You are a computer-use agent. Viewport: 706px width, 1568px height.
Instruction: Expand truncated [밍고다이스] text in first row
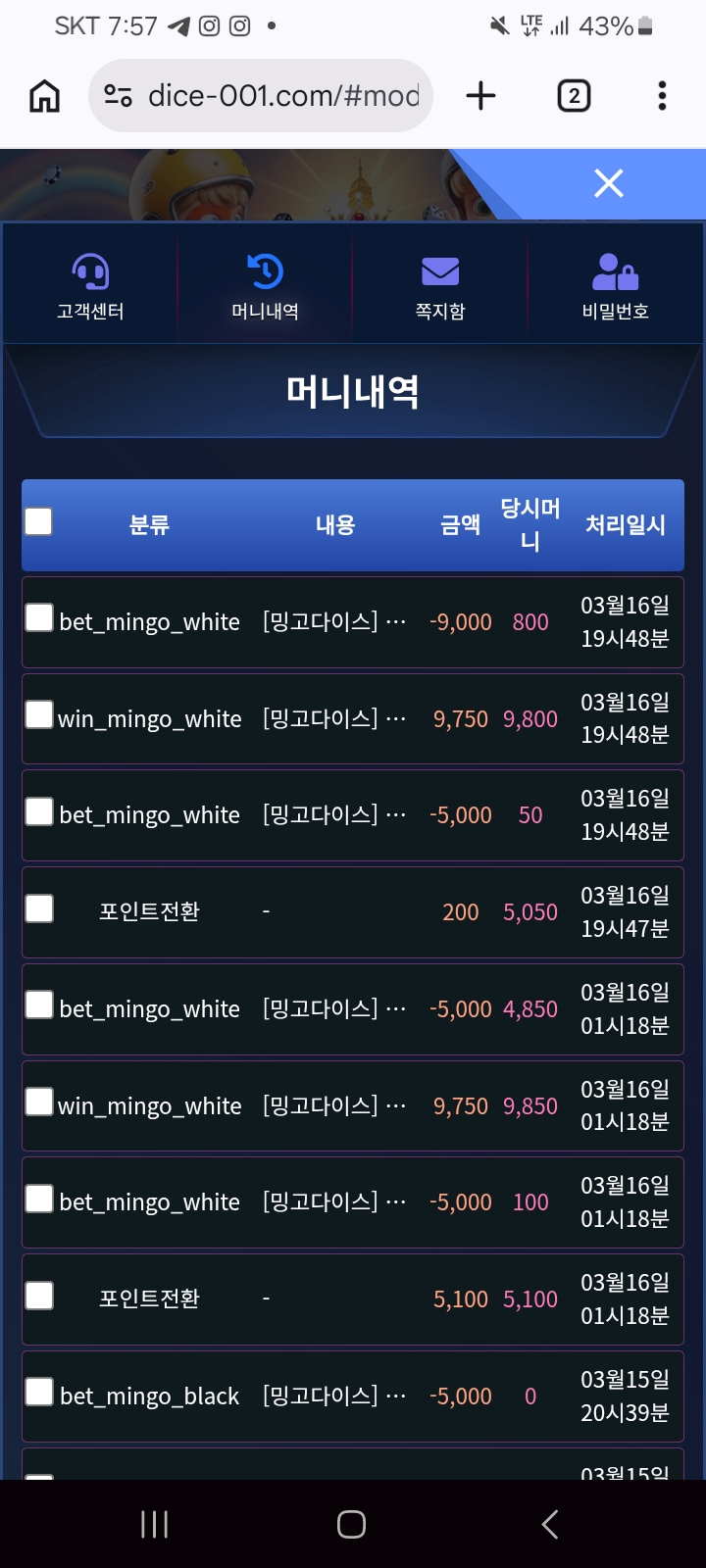pyautogui.click(x=333, y=621)
